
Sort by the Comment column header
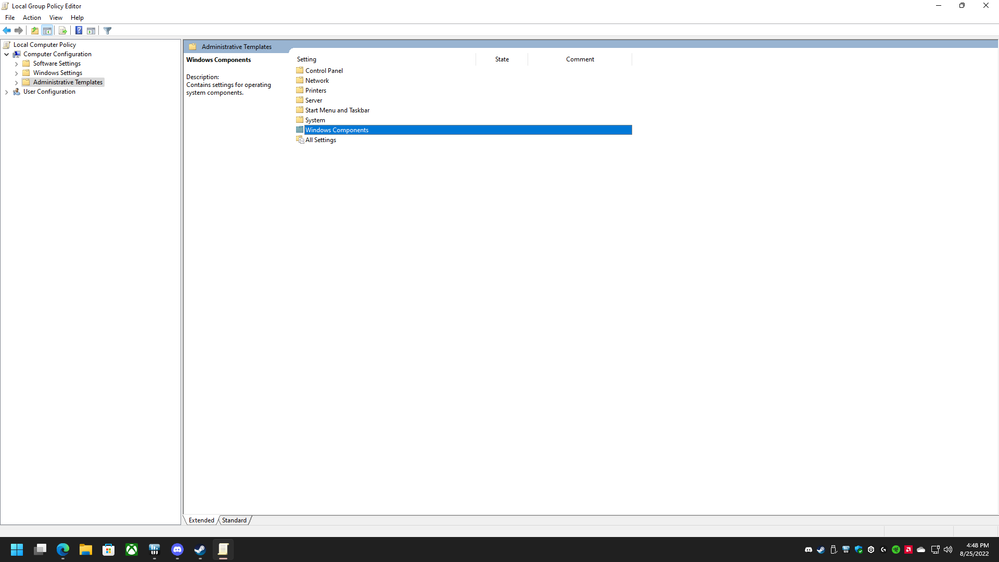pyautogui.click(x=580, y=59)
